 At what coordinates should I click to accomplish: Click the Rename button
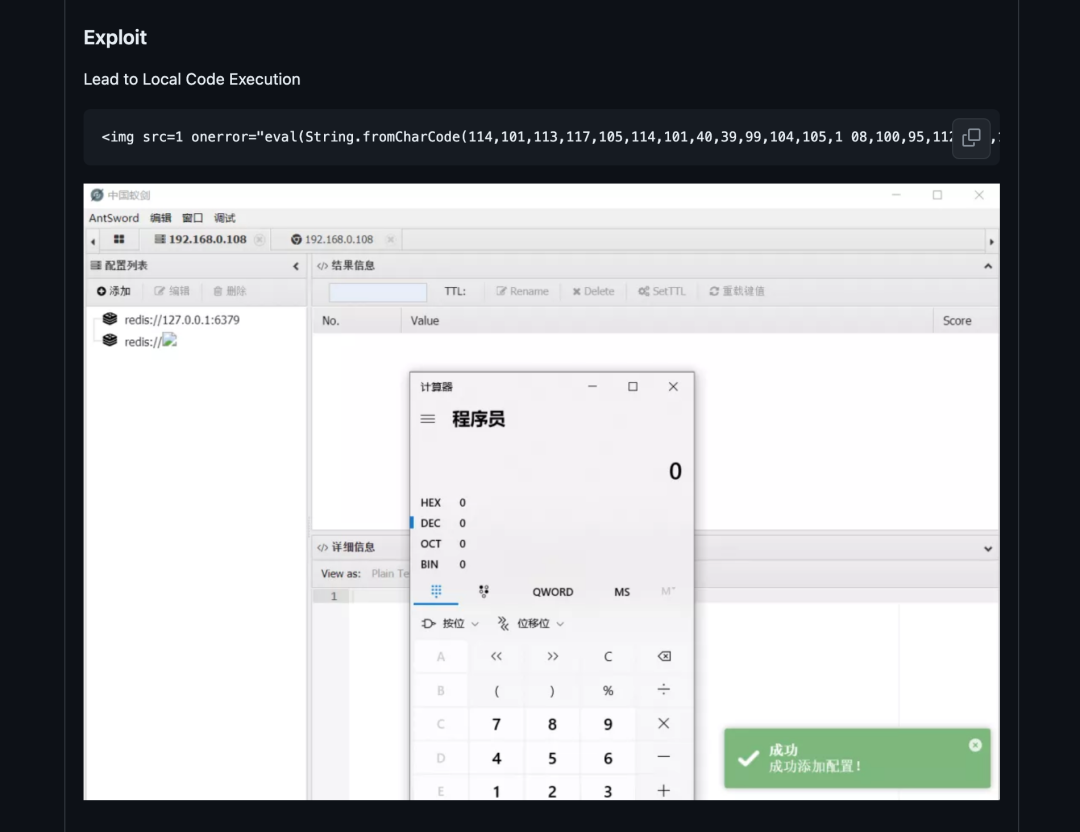[522, 291]
